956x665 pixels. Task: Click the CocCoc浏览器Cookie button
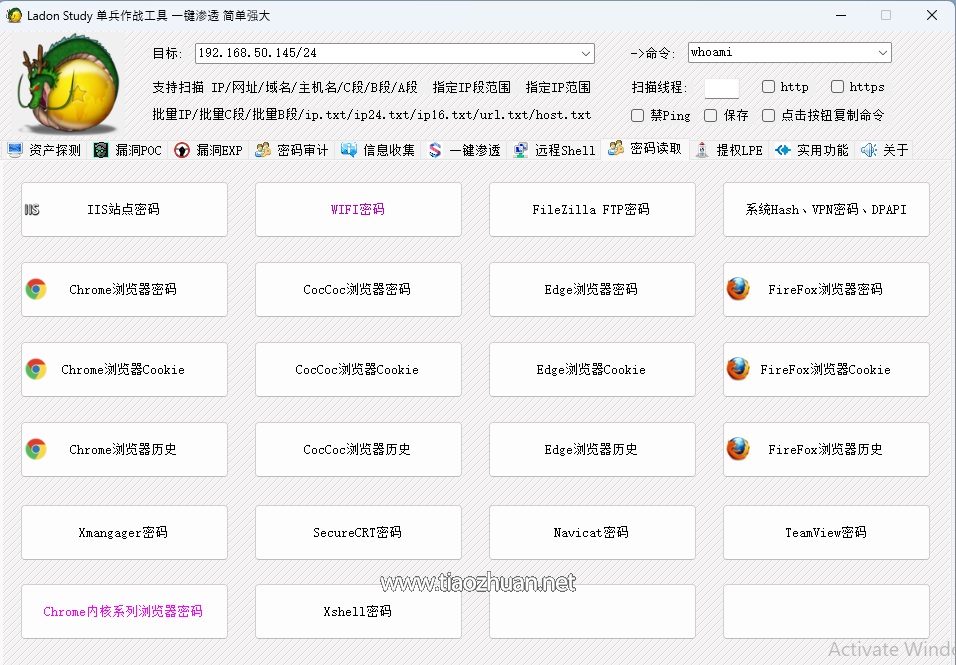(358, 369)
